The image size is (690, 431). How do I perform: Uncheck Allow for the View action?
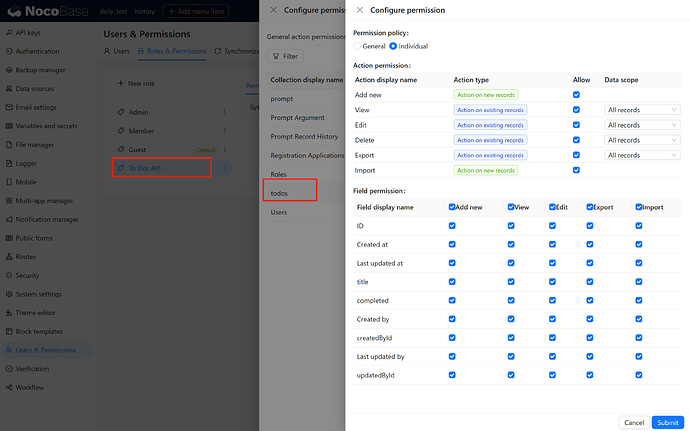click(576, 110)
